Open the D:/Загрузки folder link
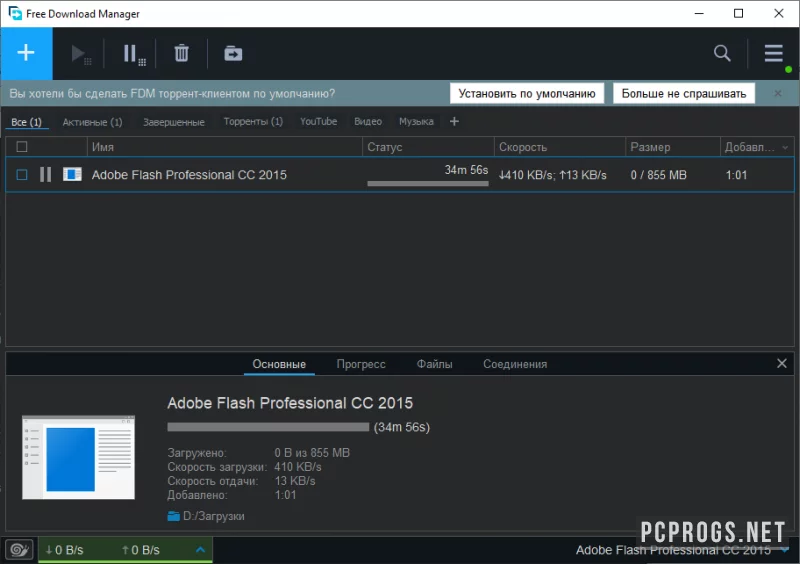Image resolution: width=800 pixels, height=564 pixels. coord(214,516)
